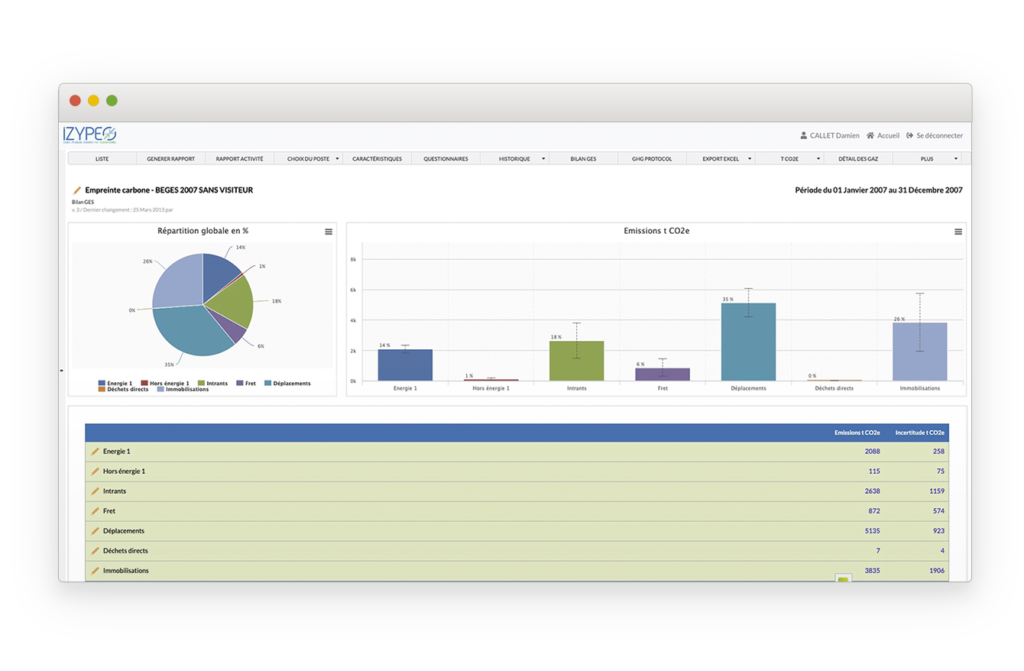Click the Déplacements row label in table
The width and height of the screenshot is (1024, 671).
[x=123, y=531]
